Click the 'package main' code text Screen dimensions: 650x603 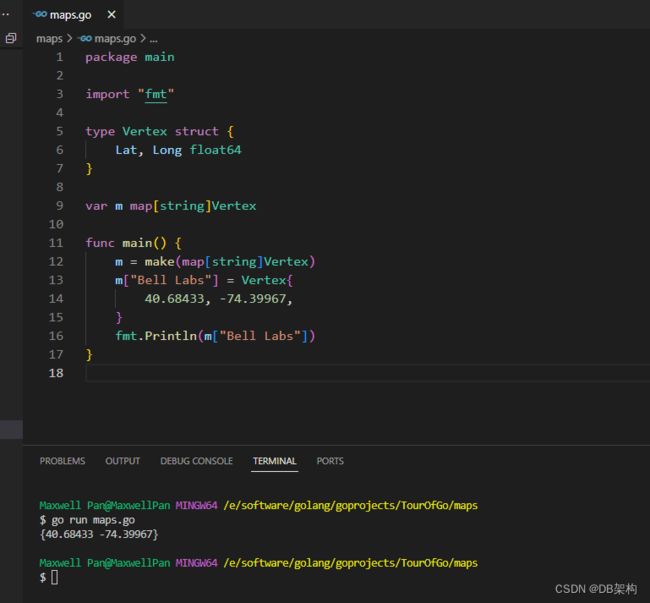click(130, 57)
